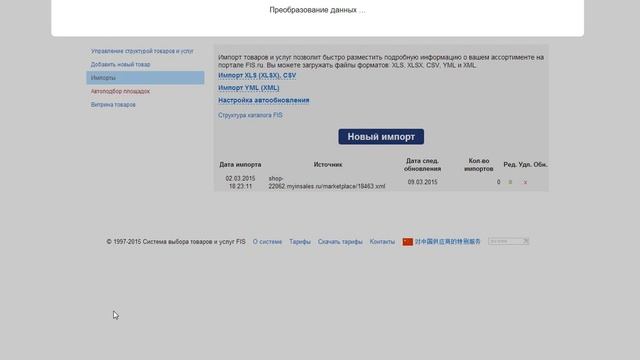Image resolution: width=640 pixels, height=360 pixels.
Task: Open Управление структурой товаров и услуг
Action: (142, 51)
